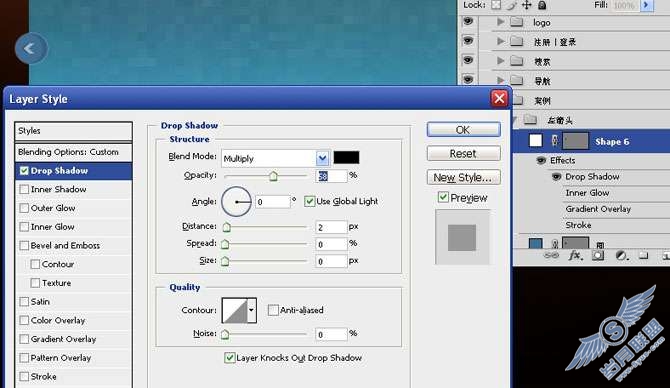
Task: Toggle the Use Global Light checkbox
Action: (x=309, y=201)
